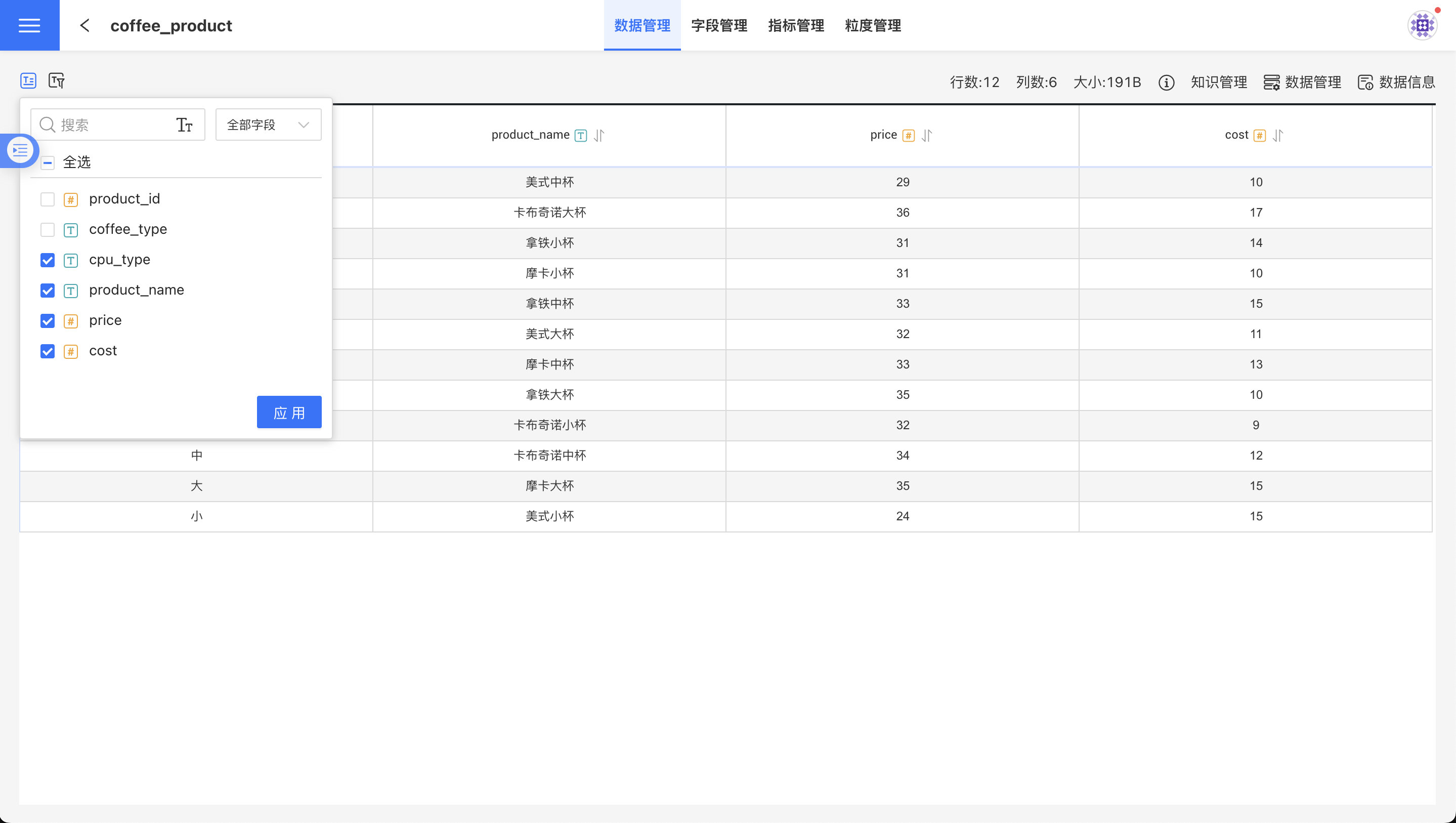Click the field selector icon in toolbar
The image size is (1456, 823).
(x=28, y=81)
